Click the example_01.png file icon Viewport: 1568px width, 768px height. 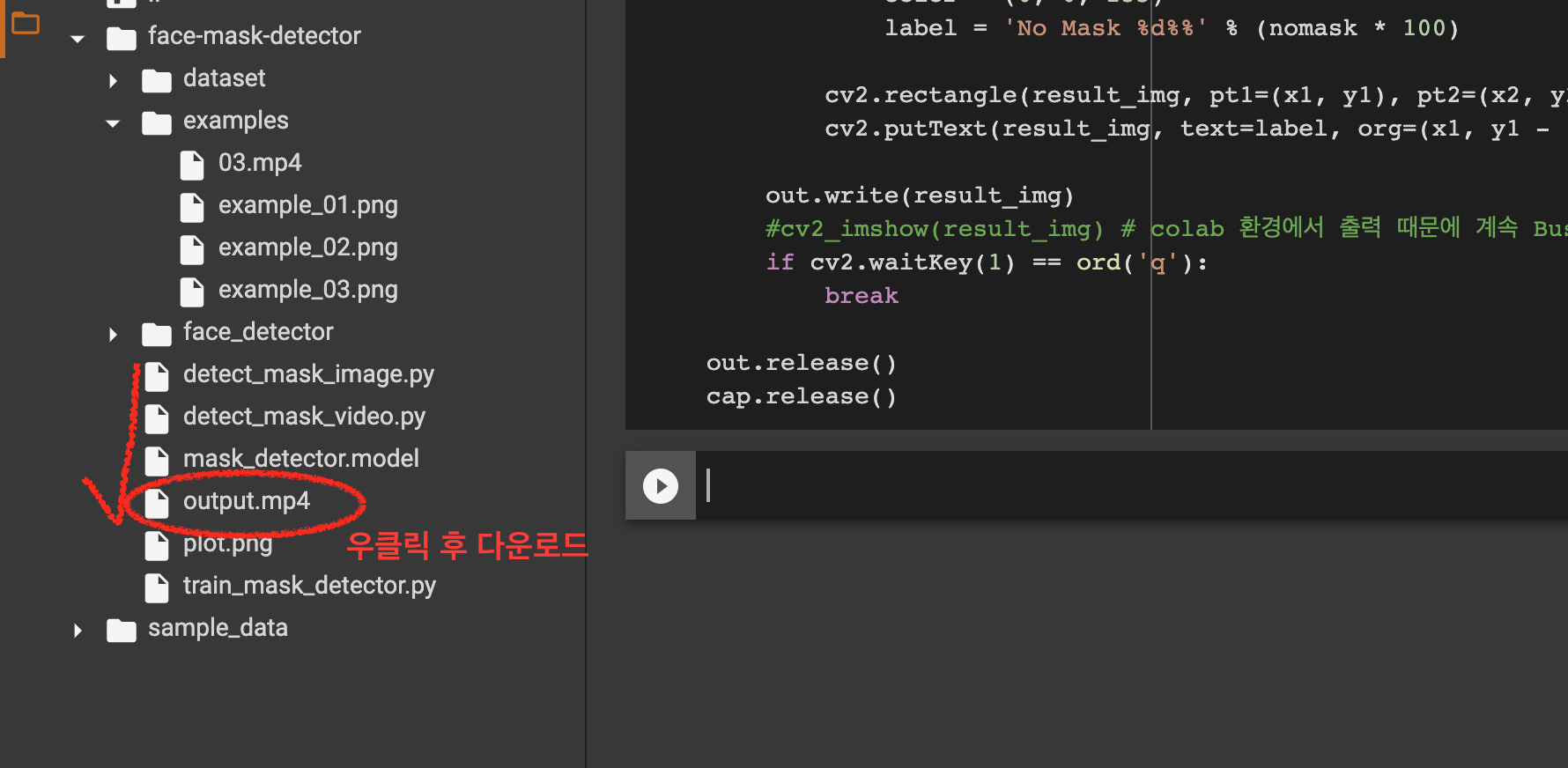[192, 207]
